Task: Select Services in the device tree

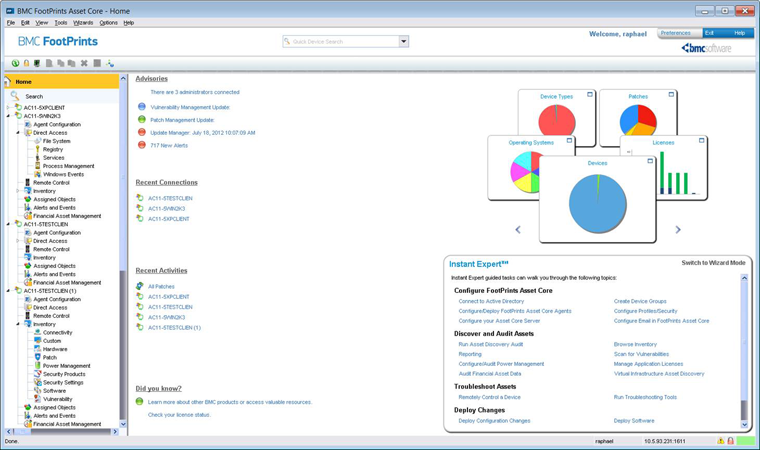Action: click(x=53, y=158)
